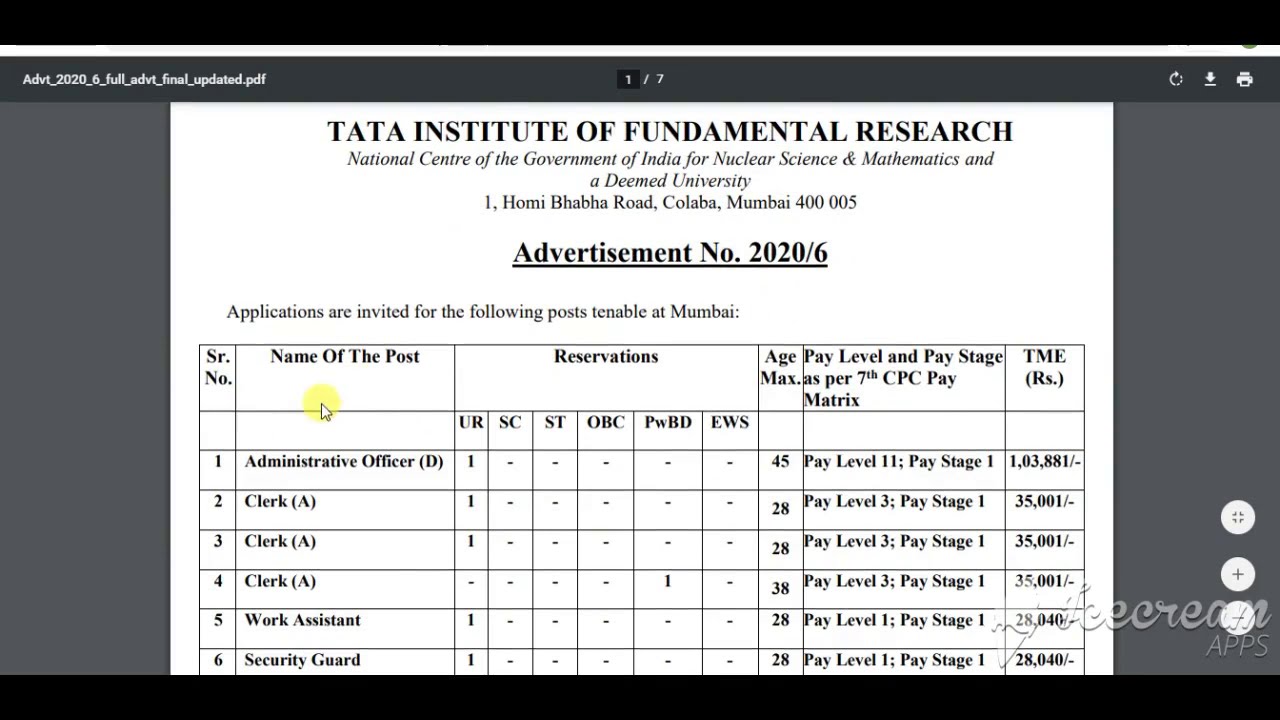Select Pay Level 11; Pay Stage 1 cell
The height and width of the screenshot is (720, 1280).
[x=899, y=461]
